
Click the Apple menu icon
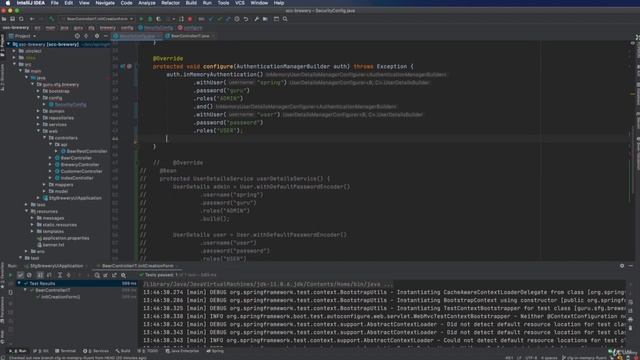point(7,3)
